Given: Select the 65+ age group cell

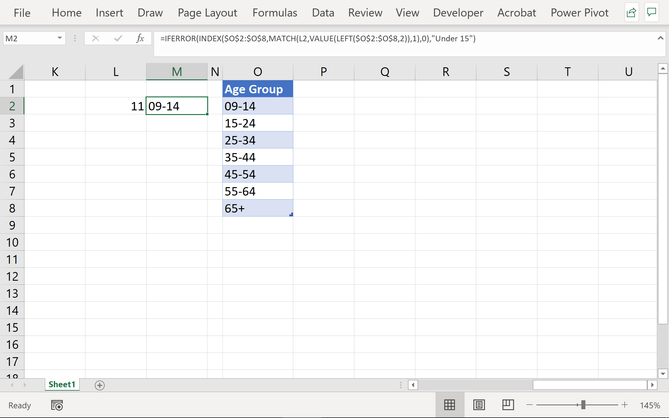Looking at the screenshot, I should 258,208.
